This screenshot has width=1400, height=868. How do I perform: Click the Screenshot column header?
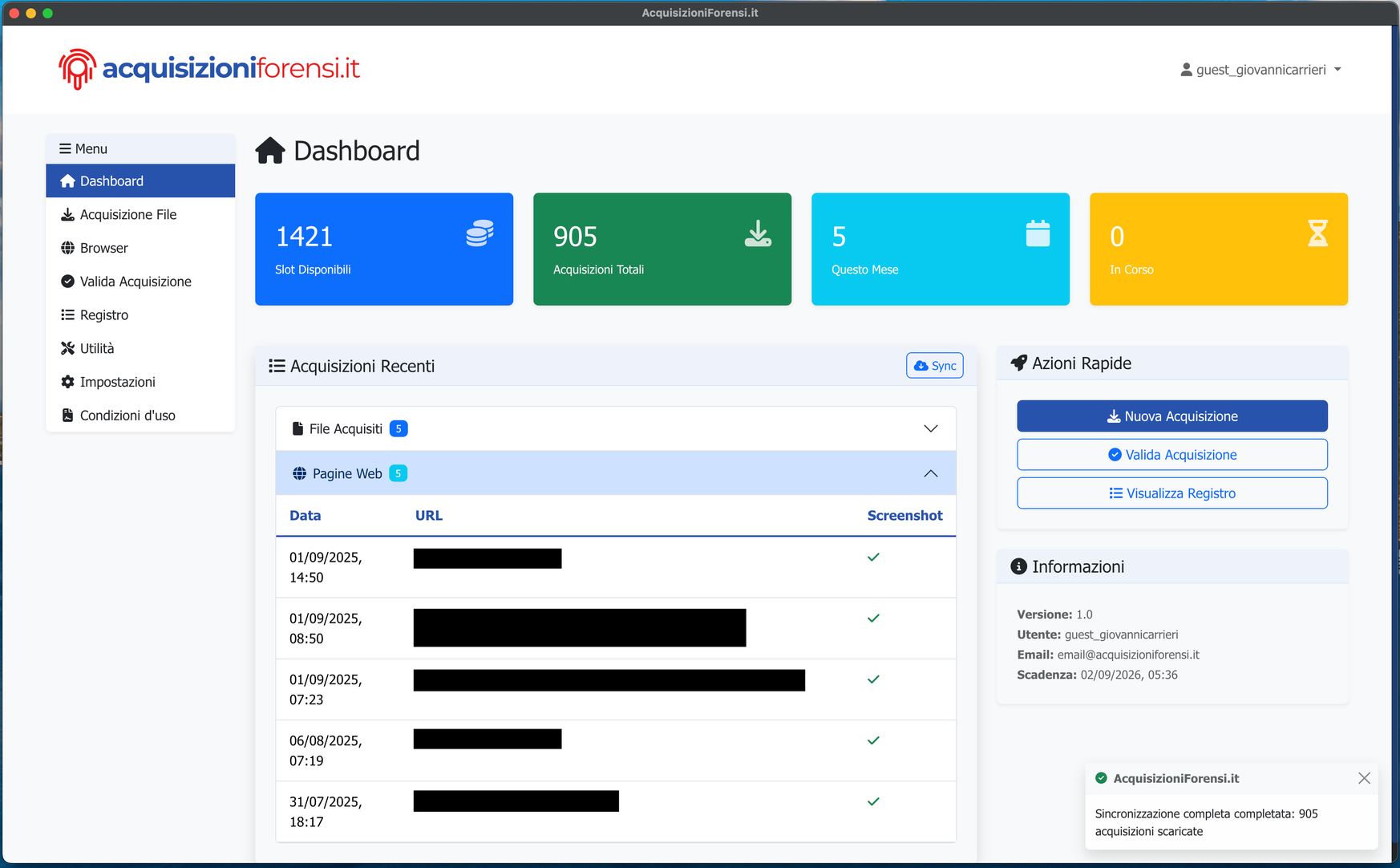coord(904,516)
